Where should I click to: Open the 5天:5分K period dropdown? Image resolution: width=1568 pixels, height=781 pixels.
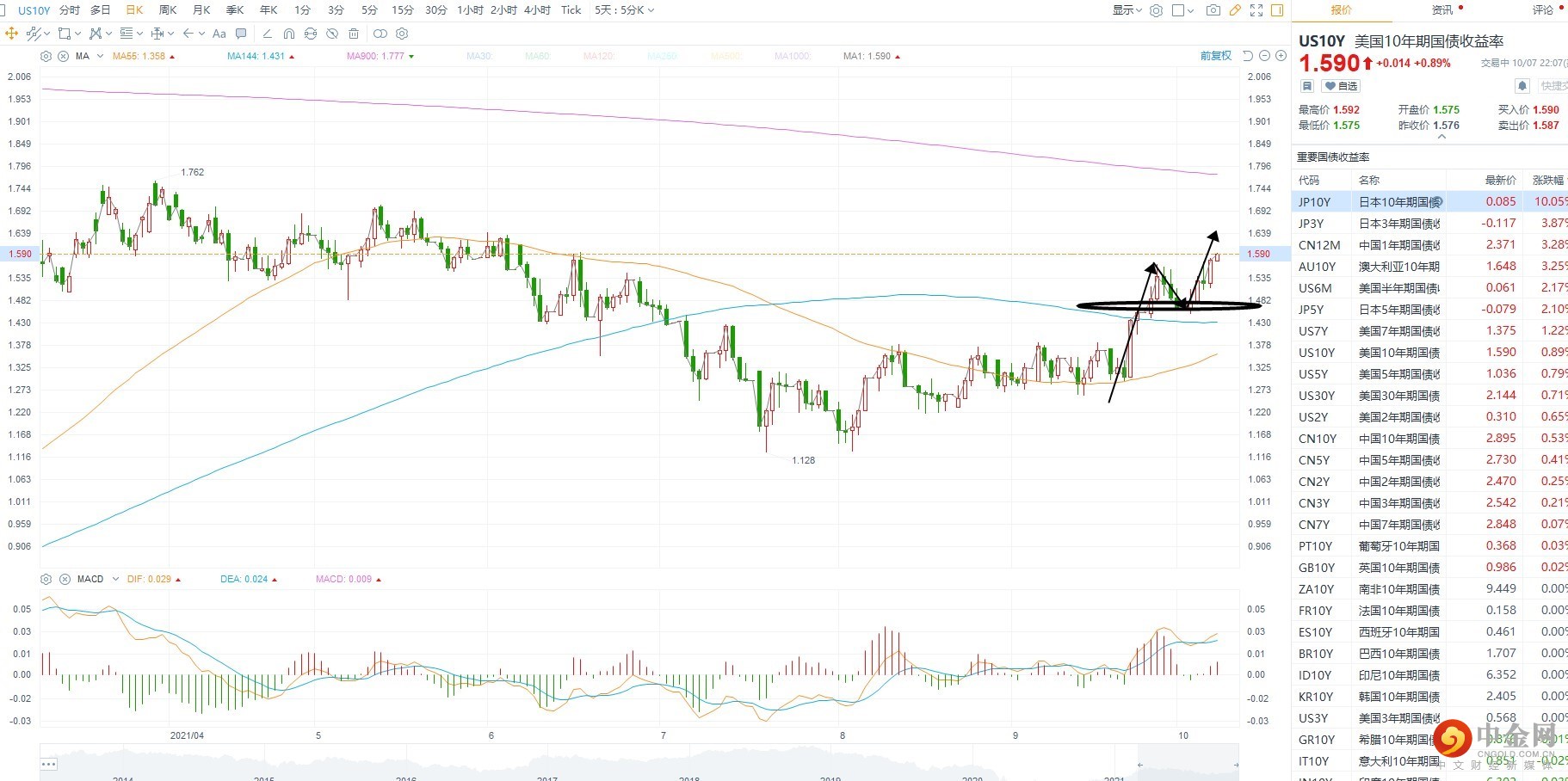pyautogui.click(x=624, y=10)
